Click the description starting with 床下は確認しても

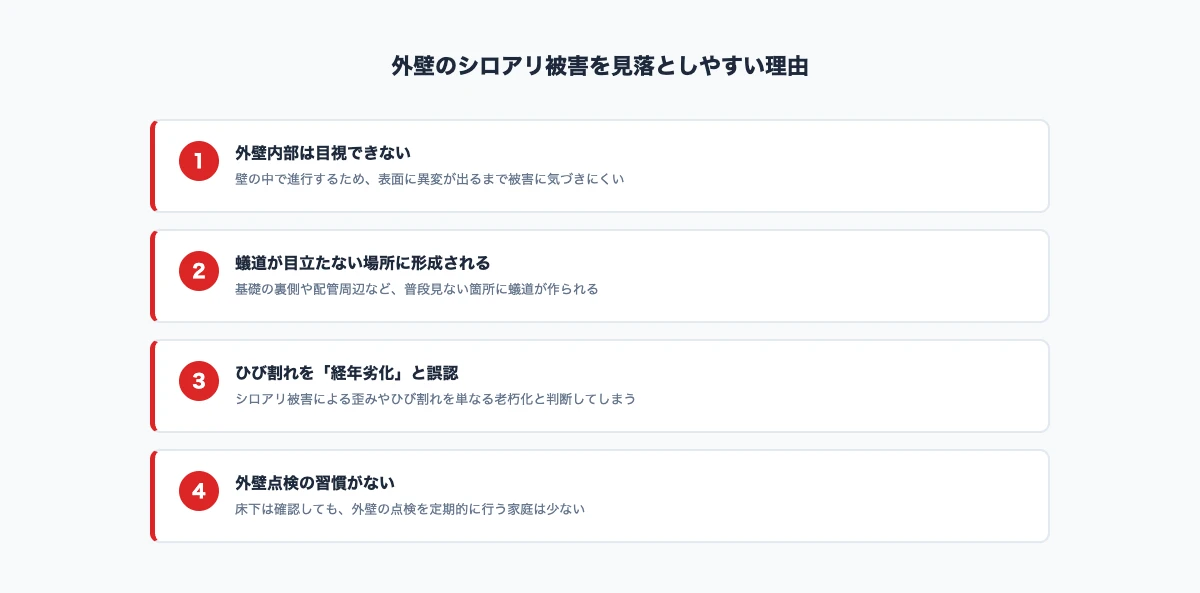pyautogui.click(x=409, y=509)
